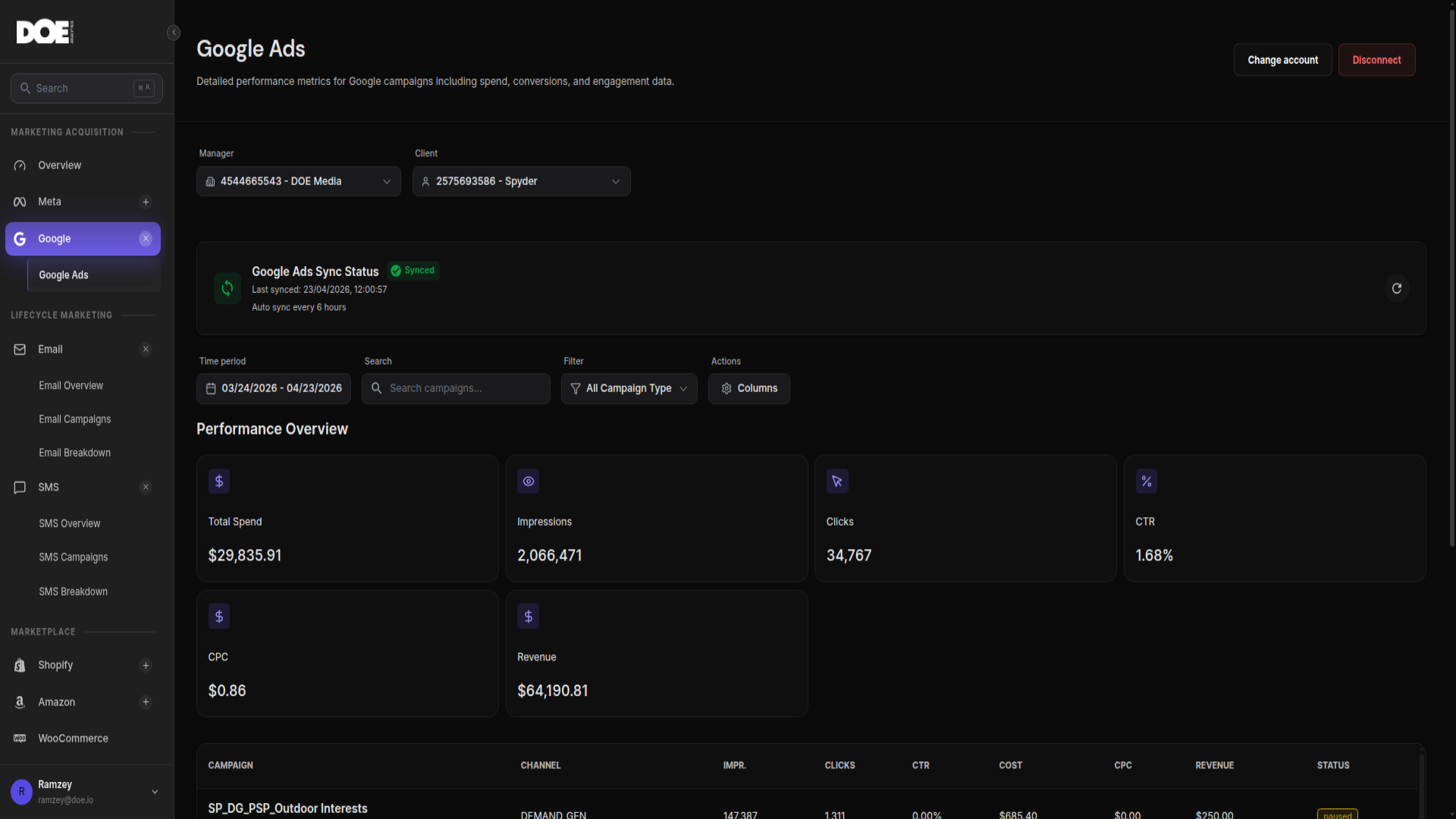The width and height of the screenshot is (1456, 819).
Task: Open SMS Breakdown
Action: click(x=74, y=591)
